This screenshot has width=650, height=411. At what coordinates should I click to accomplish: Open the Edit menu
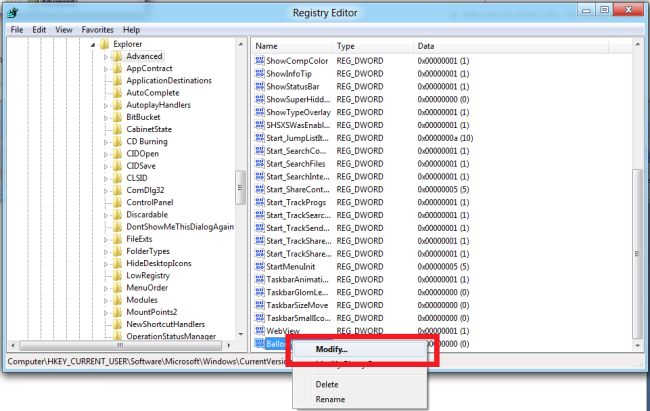coord(39,30)
